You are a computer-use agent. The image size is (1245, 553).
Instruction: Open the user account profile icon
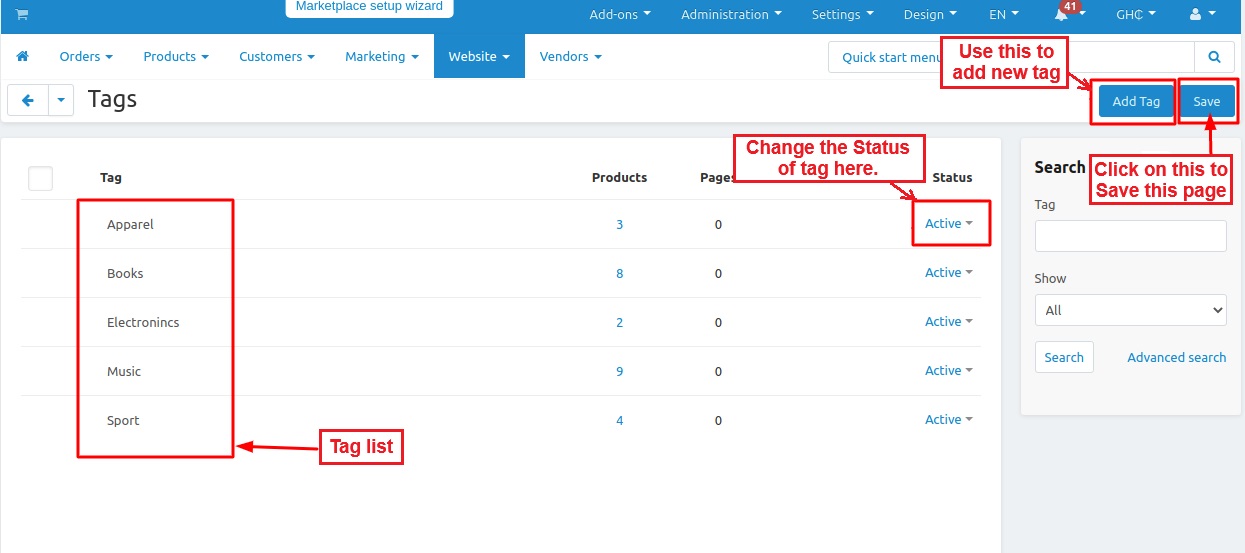click(x=1198, y=15)
